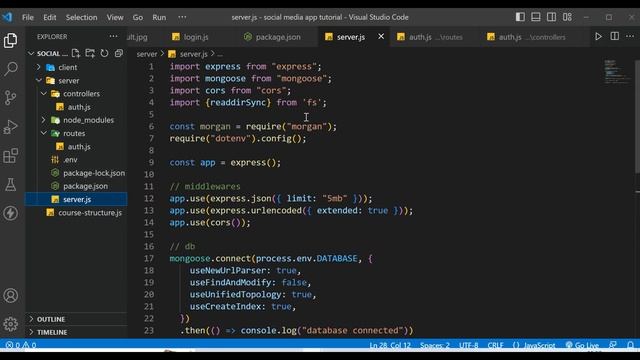Viewport: 640px width, 360px height.
Task: Click the VS Code logo icon
Action: tap(7, 17)
